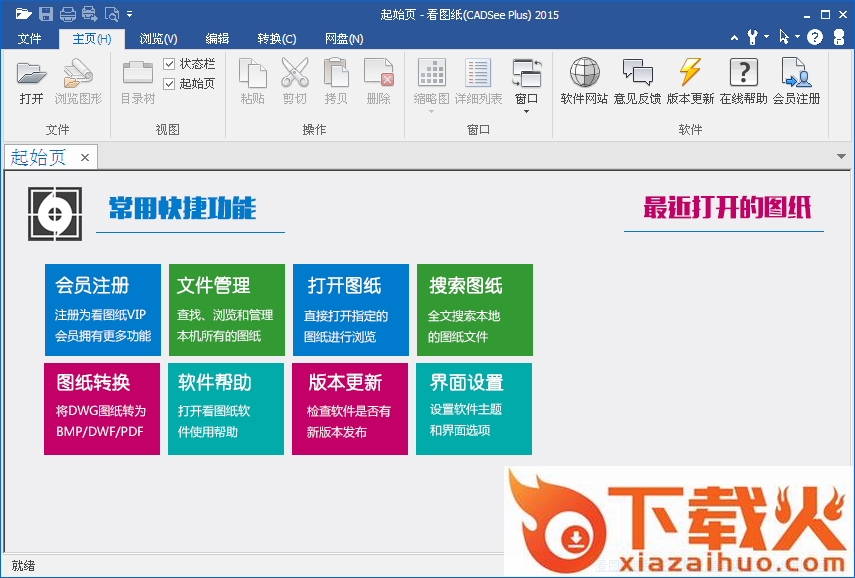Image resolution: width=855 pixels, height=578 pixels.
Task: Click the save icon in quick access toolbar
Action: pos(46,14)
